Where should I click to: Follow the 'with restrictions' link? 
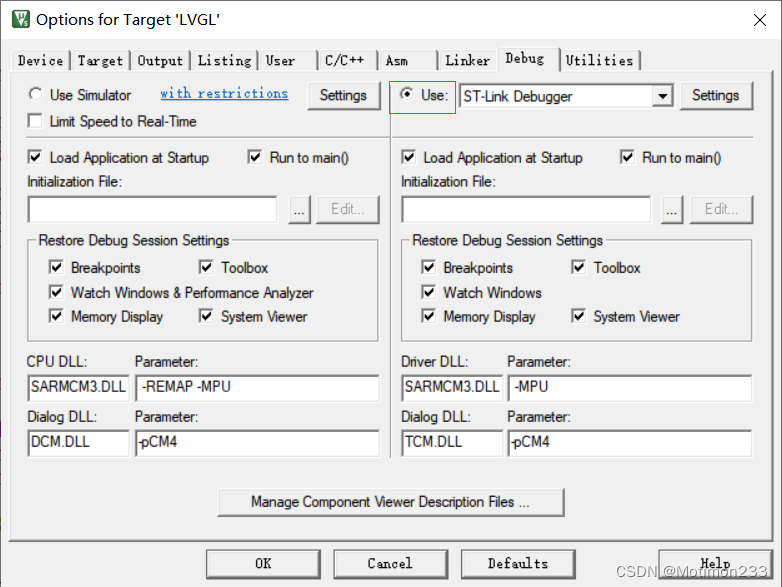pyautogui.click(x=224, y=93)
